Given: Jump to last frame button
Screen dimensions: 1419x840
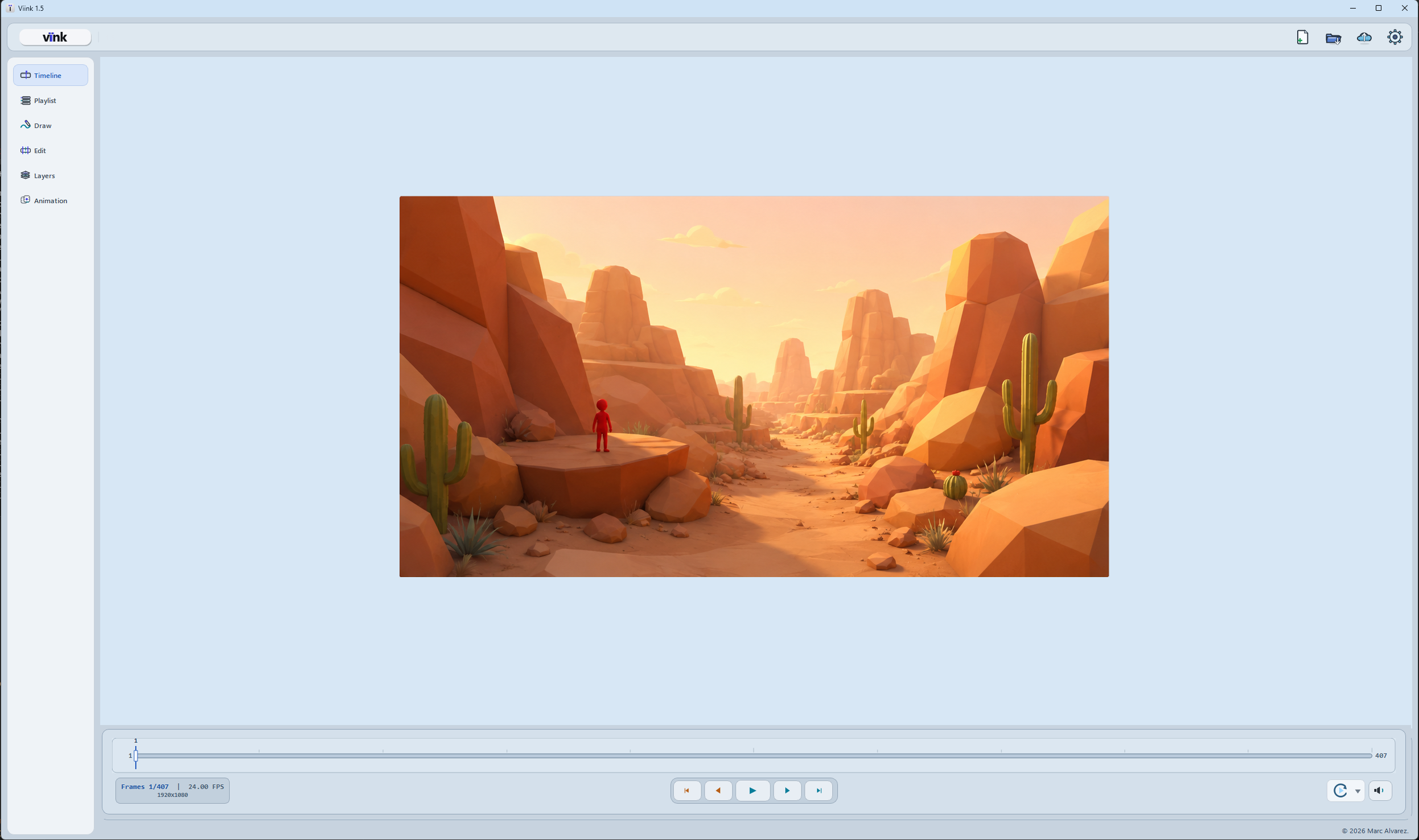Looking at the screenshot, I should [819, 790].
